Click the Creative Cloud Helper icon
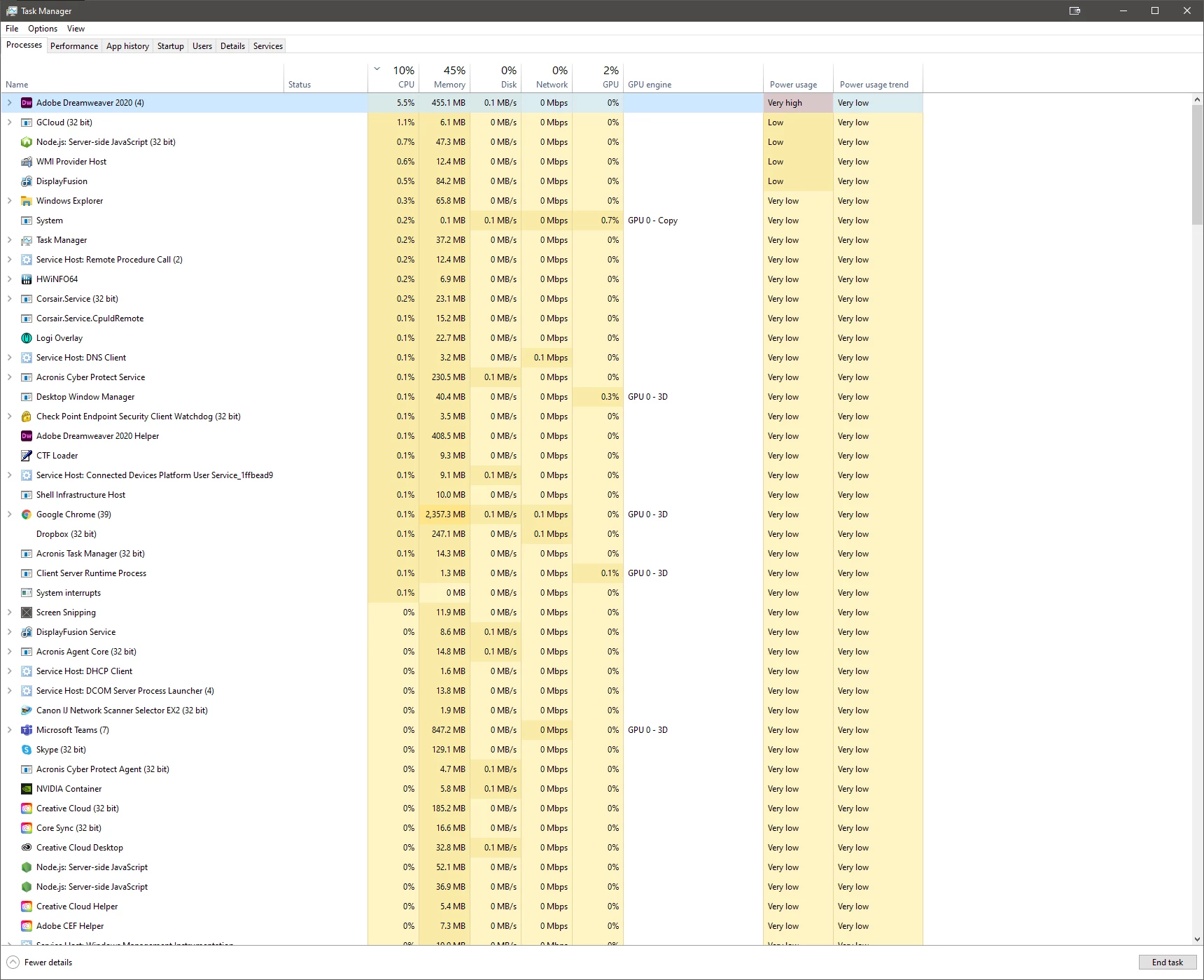Image resolution: width=1204 pixels, height=980 pixels. tap(27, 906)
